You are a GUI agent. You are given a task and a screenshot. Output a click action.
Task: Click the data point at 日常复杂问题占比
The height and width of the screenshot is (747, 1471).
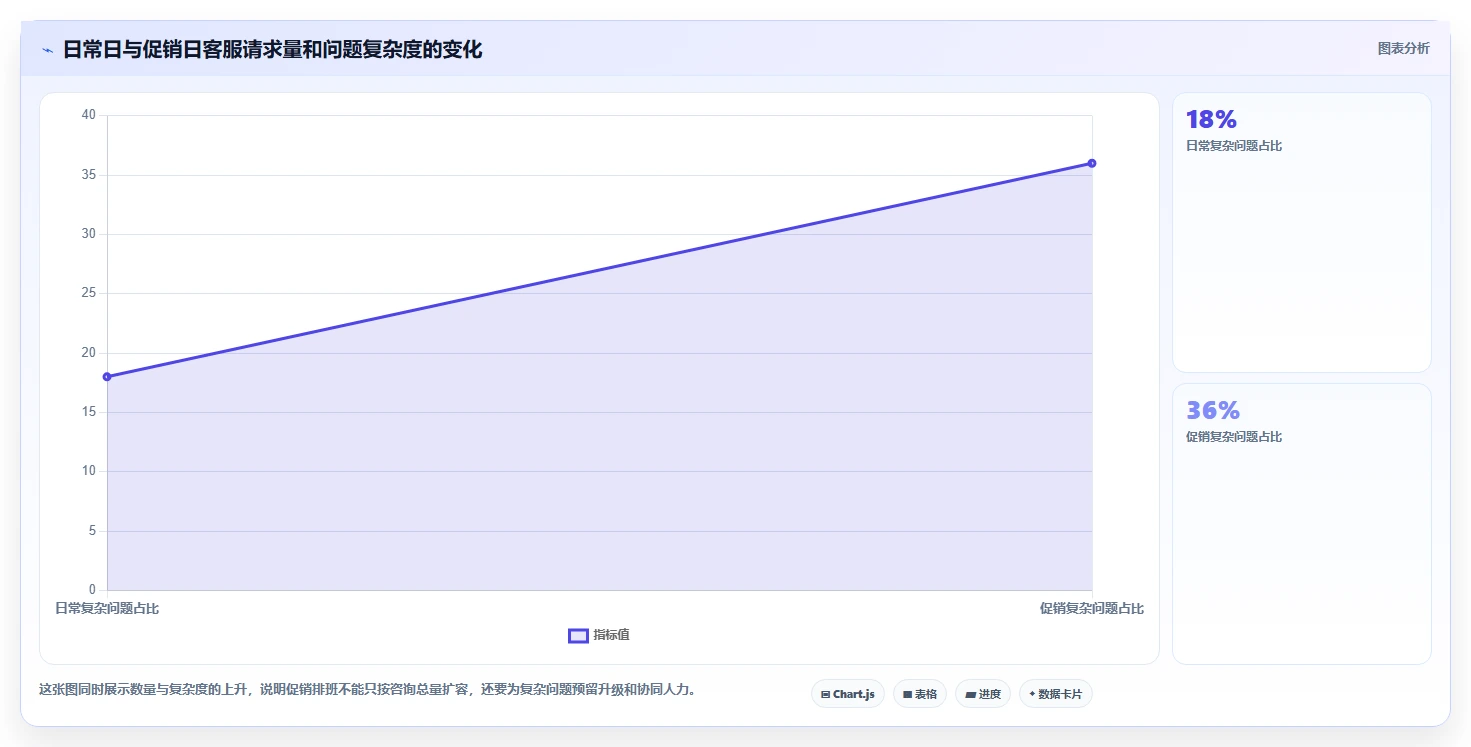(107, 377)
